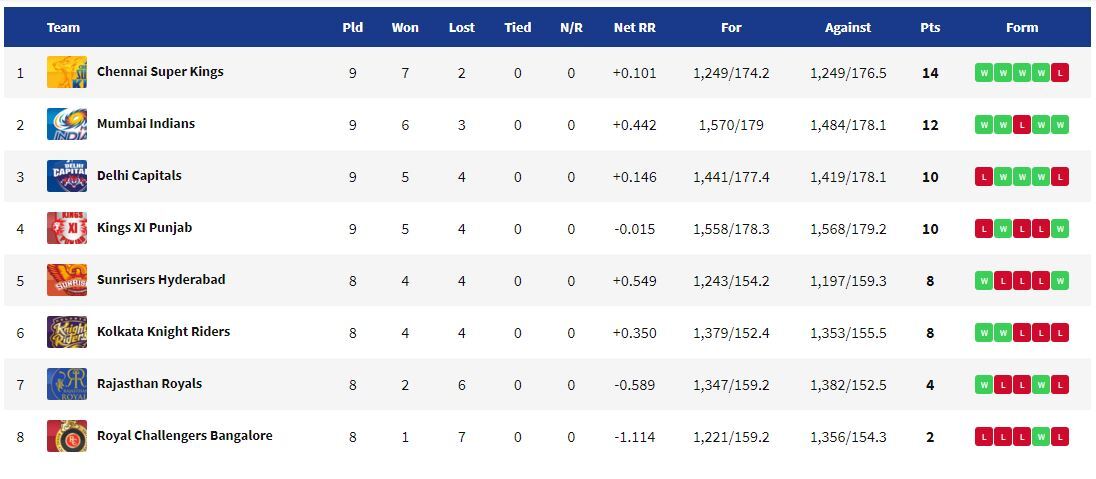Viewport: 1096px width, 479px height.
Task: Click the Form column header
Action: (x=1022, y=28)
